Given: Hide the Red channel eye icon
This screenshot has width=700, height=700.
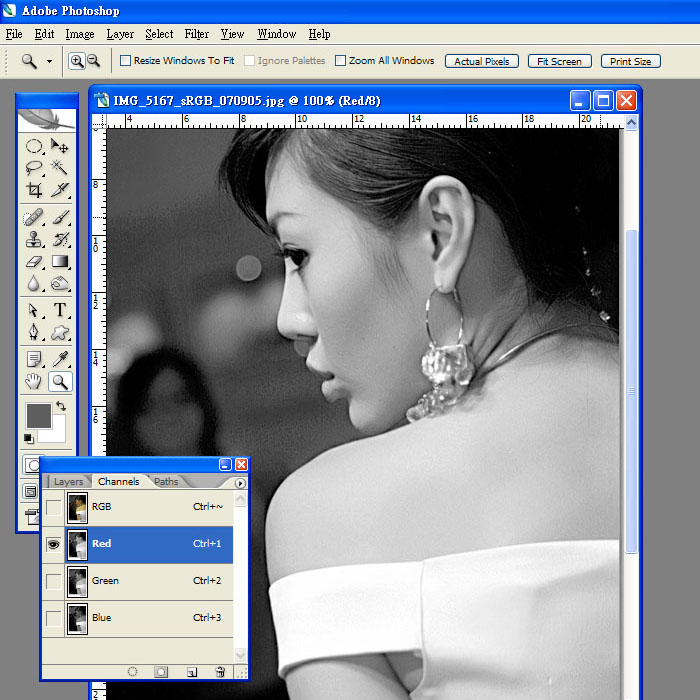Looking at the screenshot, I should [53, 544].
